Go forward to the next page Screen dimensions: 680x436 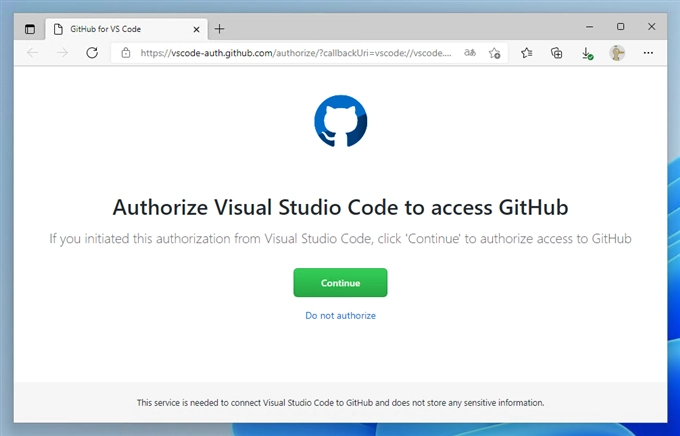tap(62, 53)
